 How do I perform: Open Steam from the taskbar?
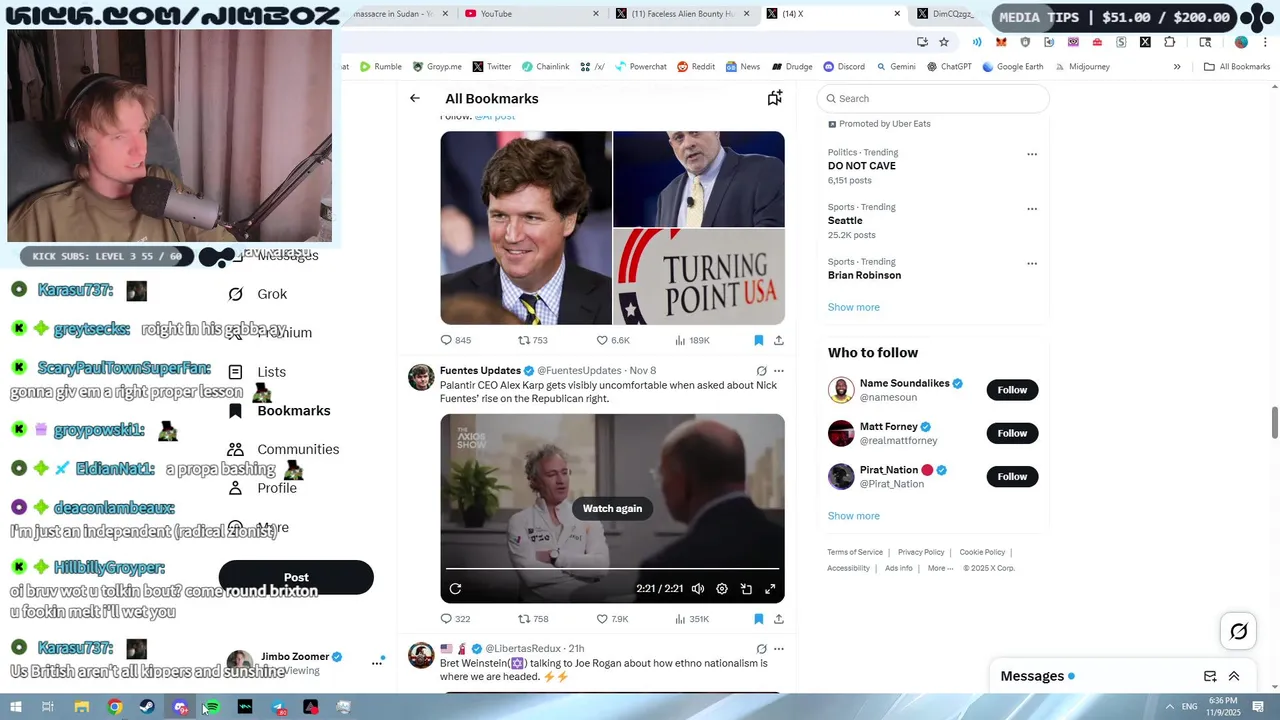click(147, 707)
